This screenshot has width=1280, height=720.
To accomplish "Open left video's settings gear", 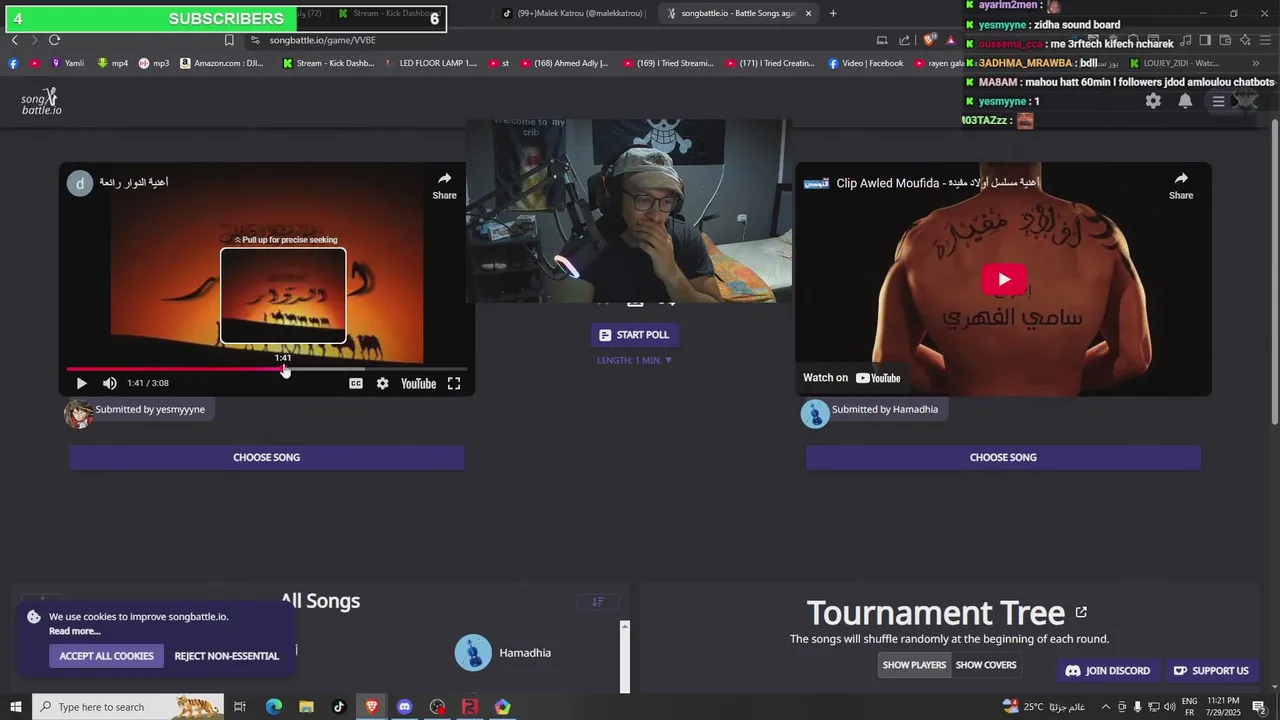I will point(382,383).
